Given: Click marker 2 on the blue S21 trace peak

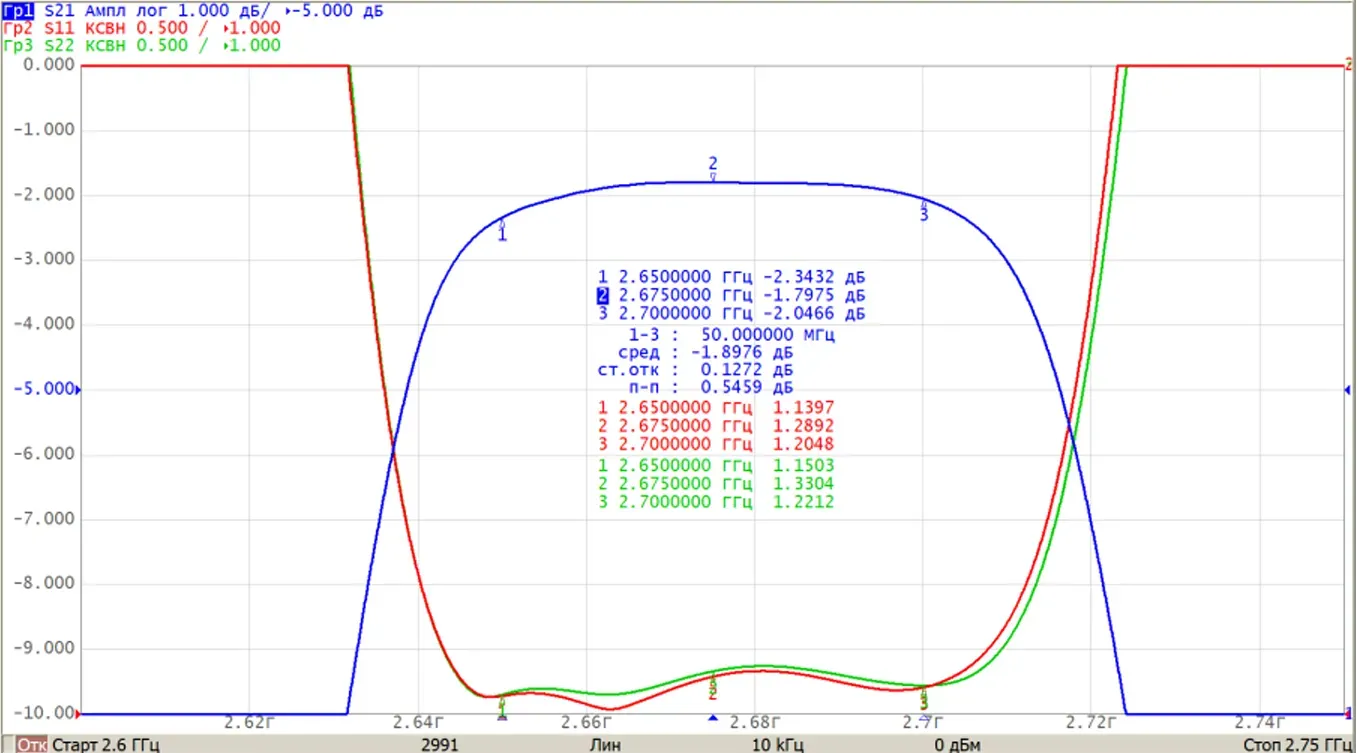Looking at the screenshot, I should coord(713,170).
